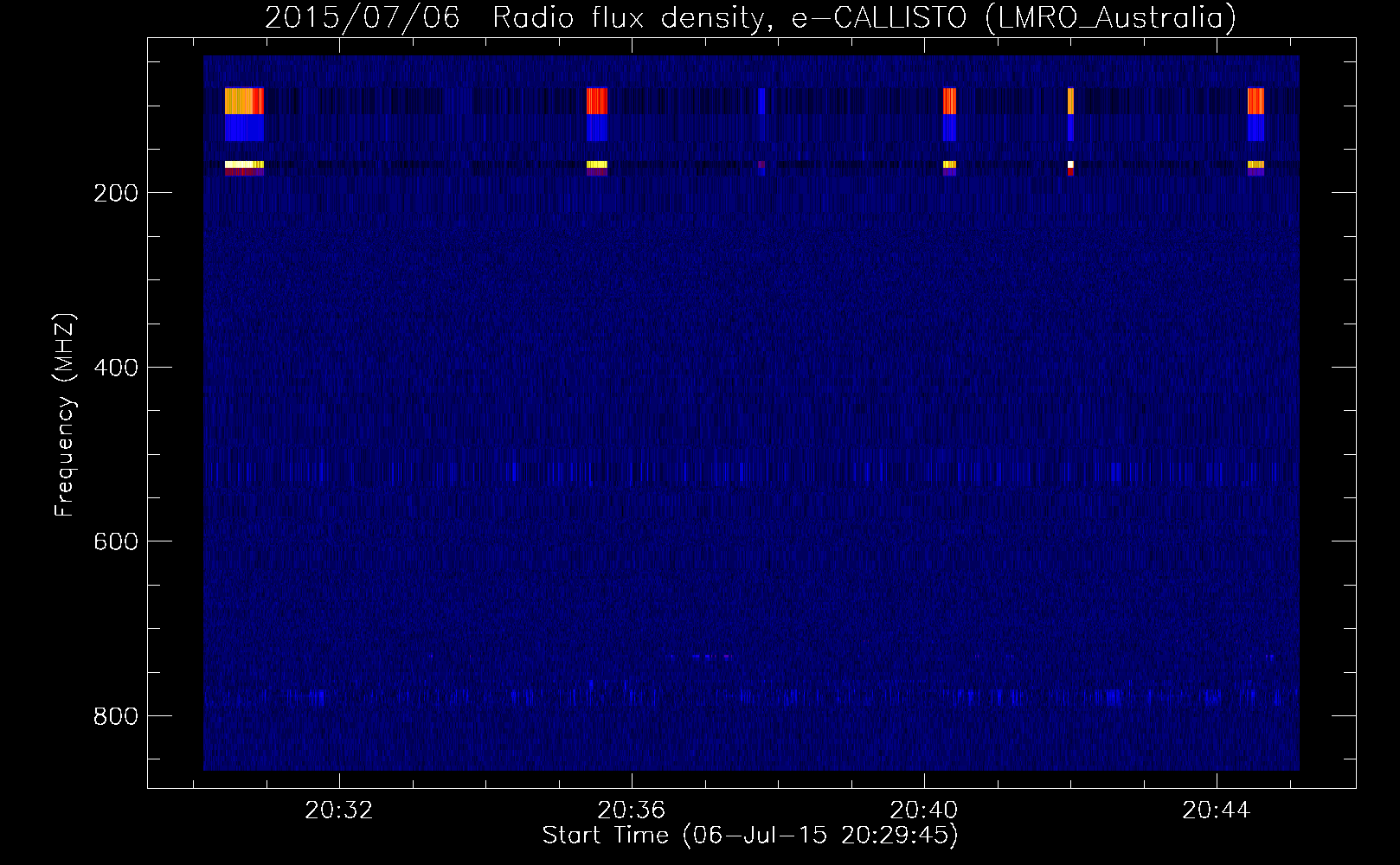Click the 'Start Time (06-Jul-15 20:29:45)' label
This screenshot has height=865, width=1400.
[x=750, y=836]
